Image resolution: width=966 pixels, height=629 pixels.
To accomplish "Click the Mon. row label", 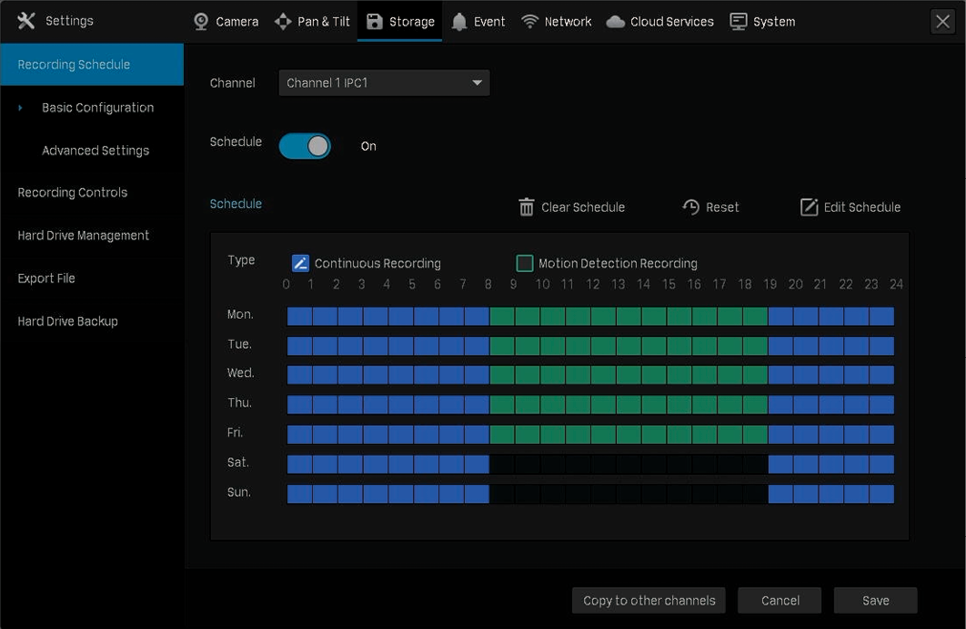I will pyautogui.click(x=240, y=314).
